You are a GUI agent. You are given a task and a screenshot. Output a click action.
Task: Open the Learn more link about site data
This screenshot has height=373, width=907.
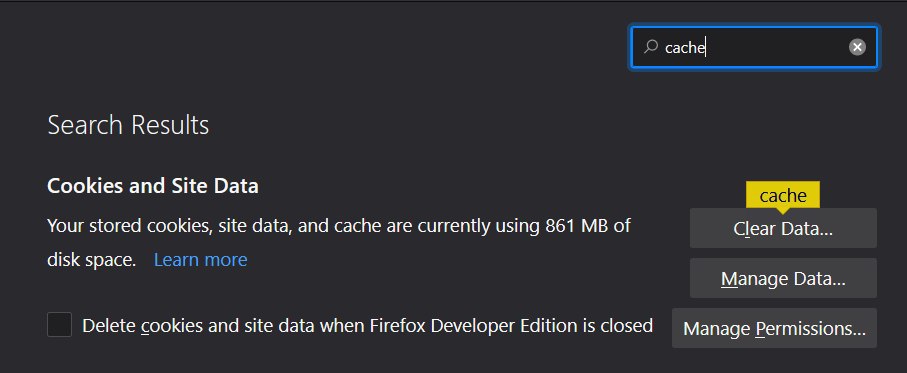(200, 260)
